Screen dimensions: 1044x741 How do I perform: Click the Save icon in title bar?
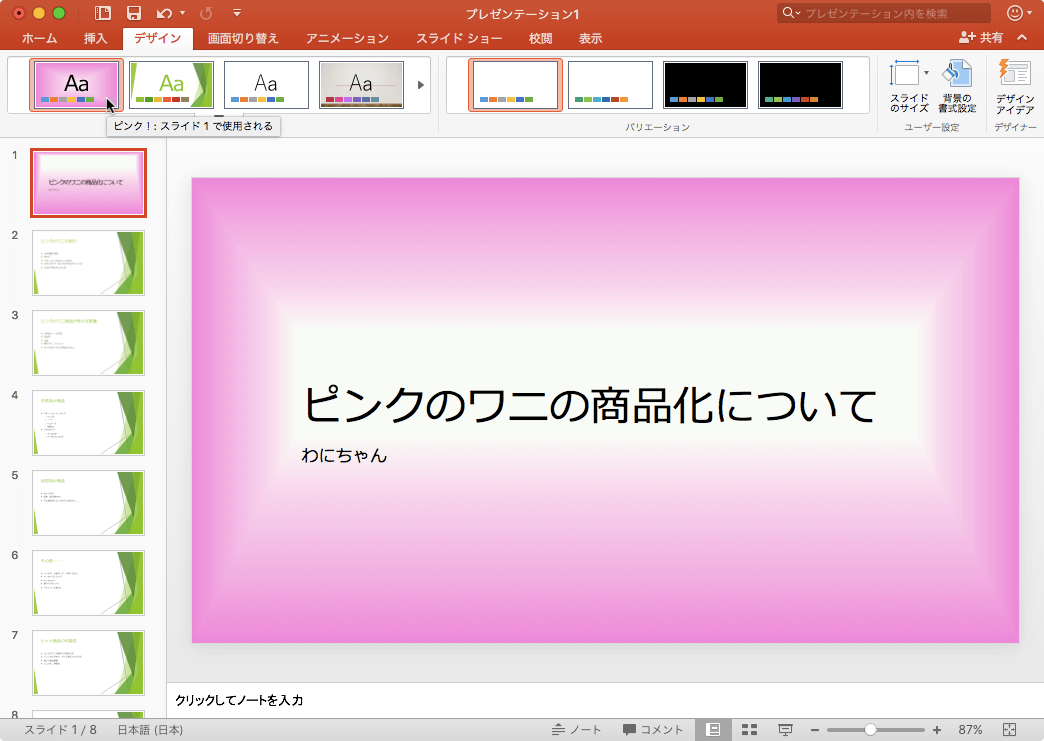coord(133,13)
